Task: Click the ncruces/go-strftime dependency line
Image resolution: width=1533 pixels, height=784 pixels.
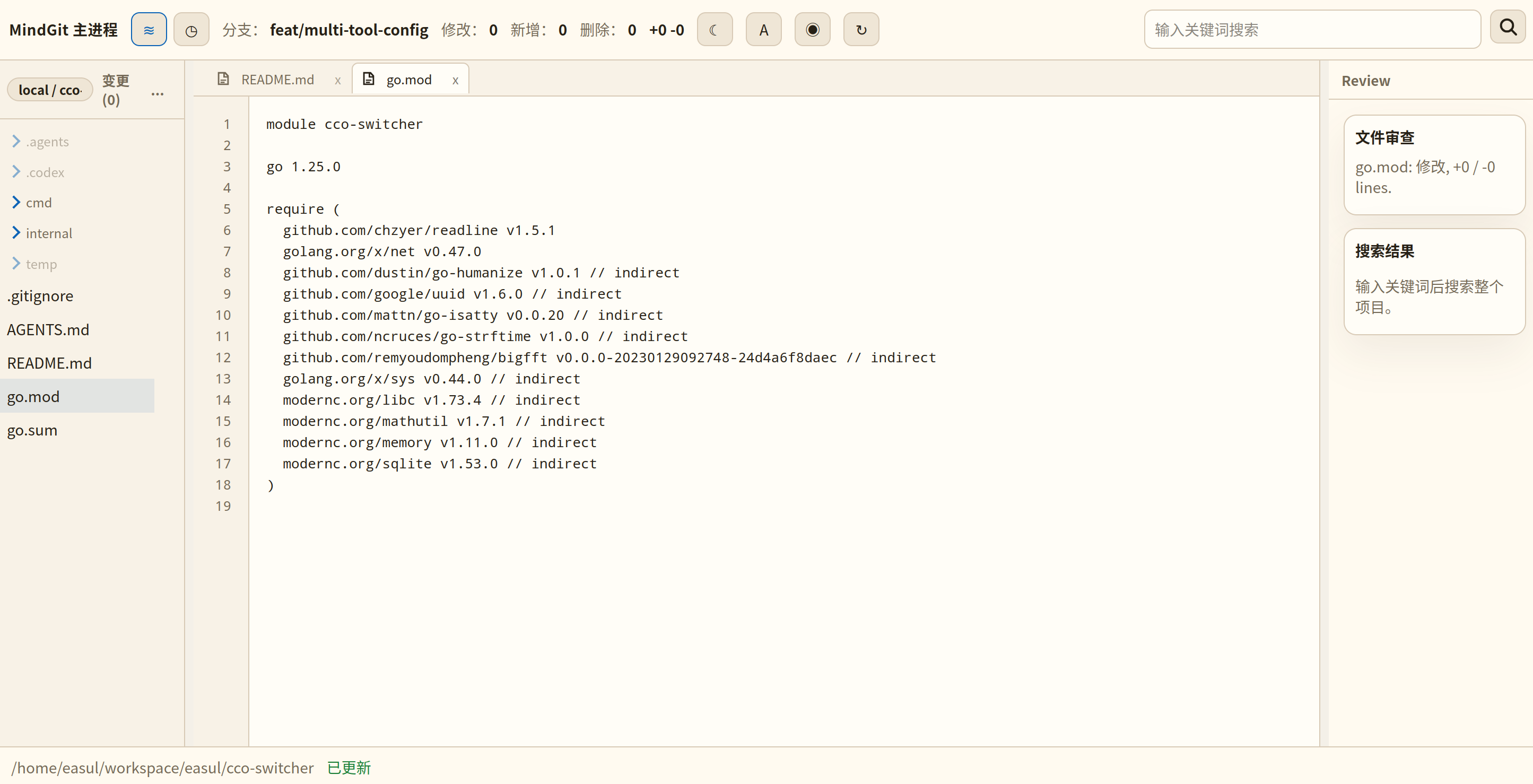Action: click(x=485, y=336)
